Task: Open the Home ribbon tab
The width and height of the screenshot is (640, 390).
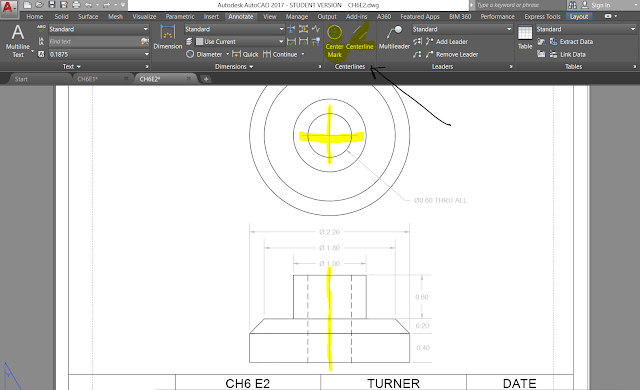Action: (34, 17)
